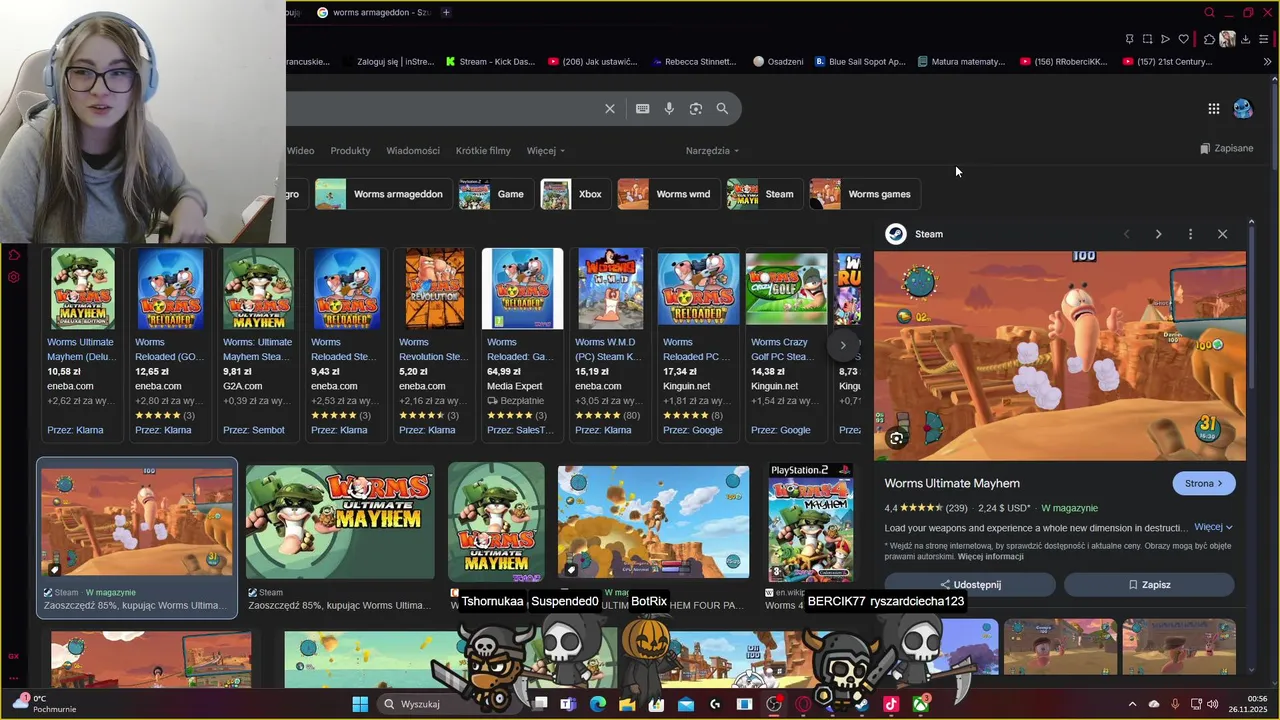Open Worms Ultimate Mayhem Deluxe eneba listing
The image size is (1280, 720).
click(82, 344)
